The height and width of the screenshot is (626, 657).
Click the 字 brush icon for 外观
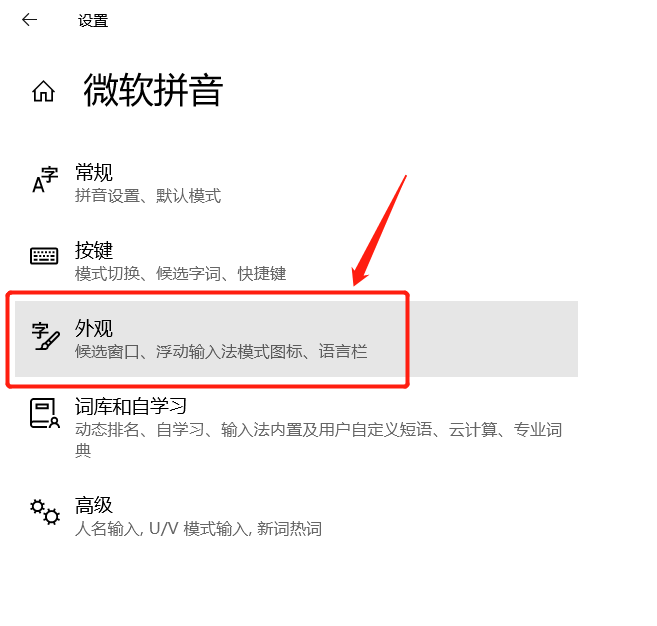pyautogui.click(x=45, y=336)
